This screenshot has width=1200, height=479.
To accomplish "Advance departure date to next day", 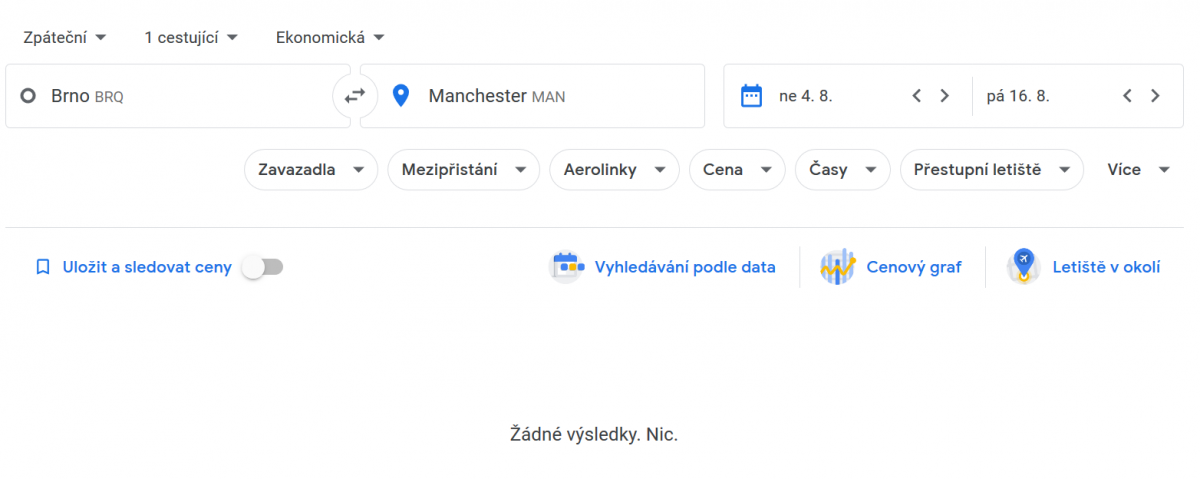I will pos(944,96).
